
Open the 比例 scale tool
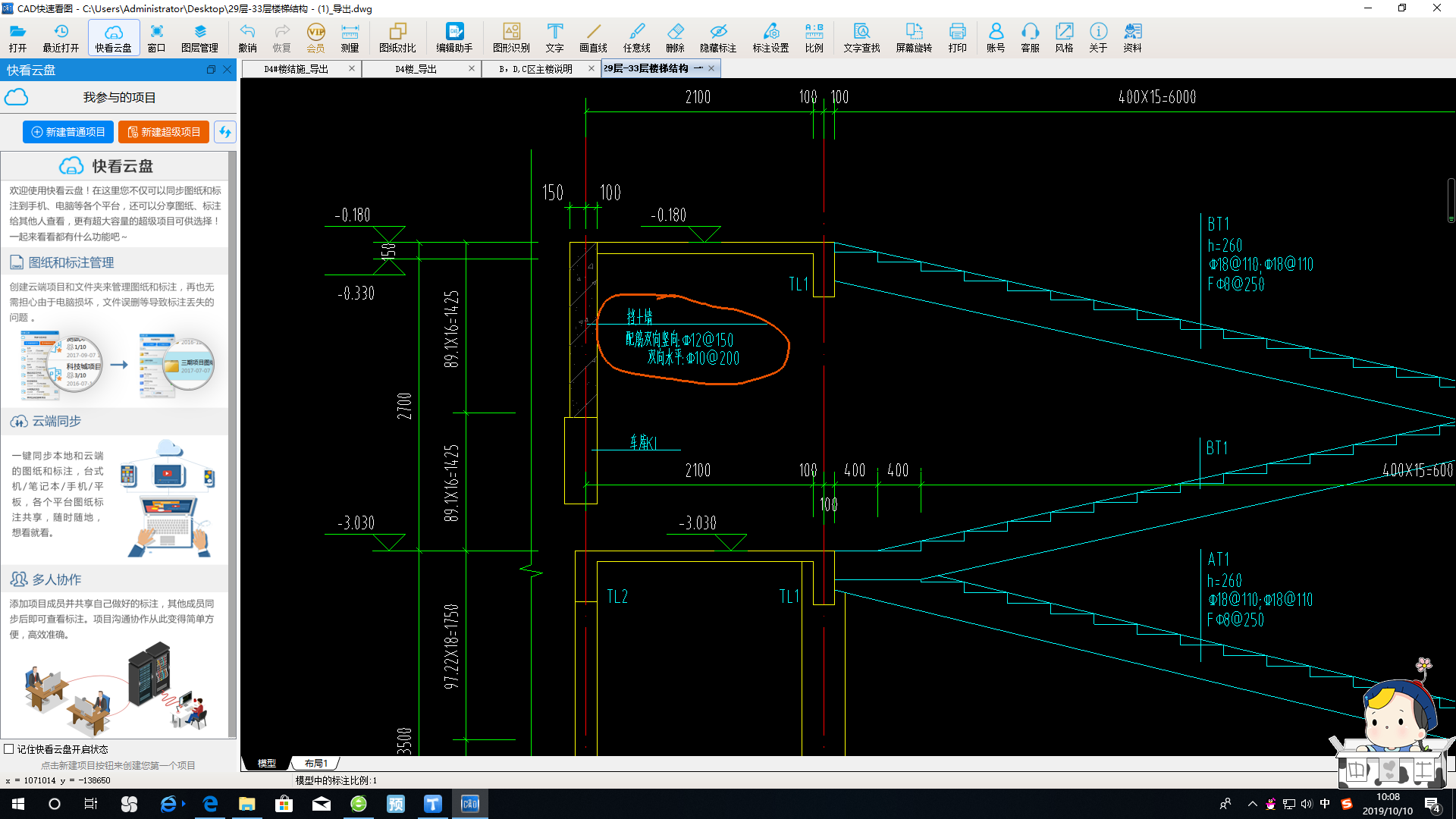(x=814, y=37)
